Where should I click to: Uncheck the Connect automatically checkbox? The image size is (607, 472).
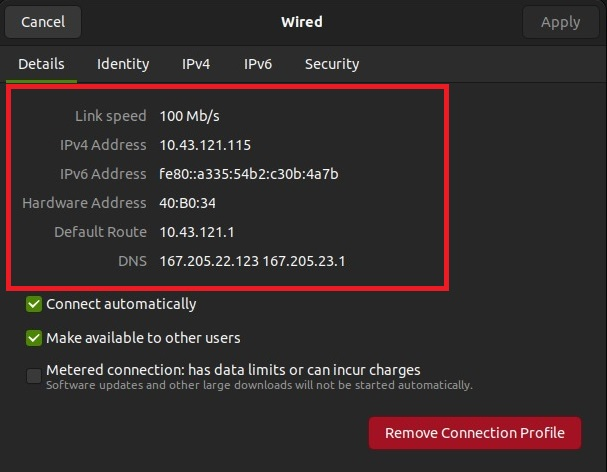point(34,304)
